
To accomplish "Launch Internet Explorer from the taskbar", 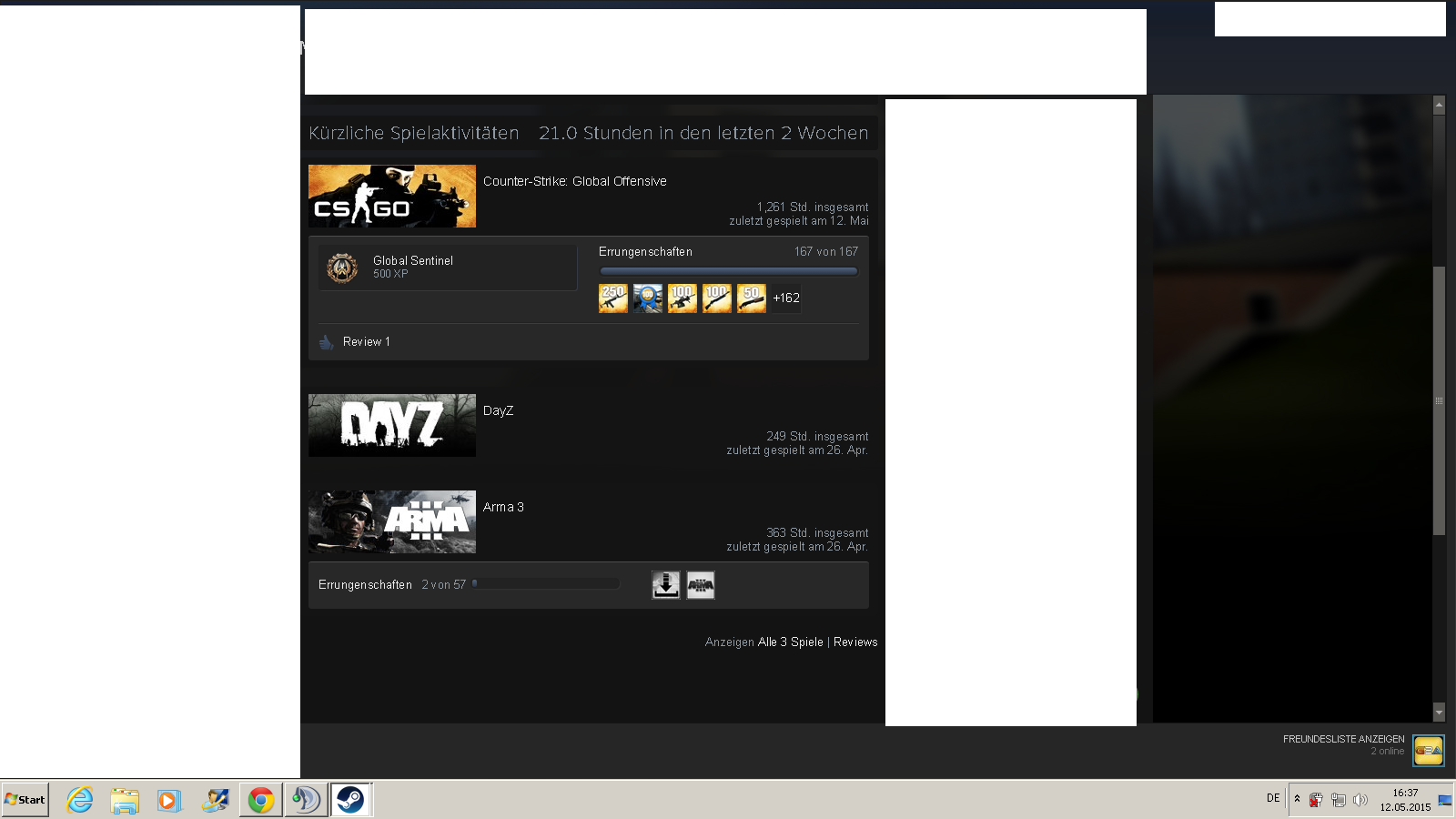I will click(80, 800).
